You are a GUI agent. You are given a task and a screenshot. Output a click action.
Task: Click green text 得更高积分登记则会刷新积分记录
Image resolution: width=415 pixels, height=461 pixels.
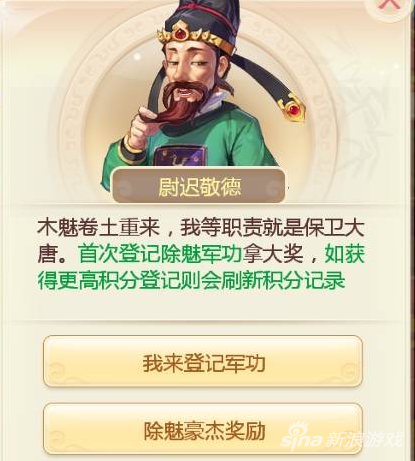pyautogui.click(x=191, y=281)
